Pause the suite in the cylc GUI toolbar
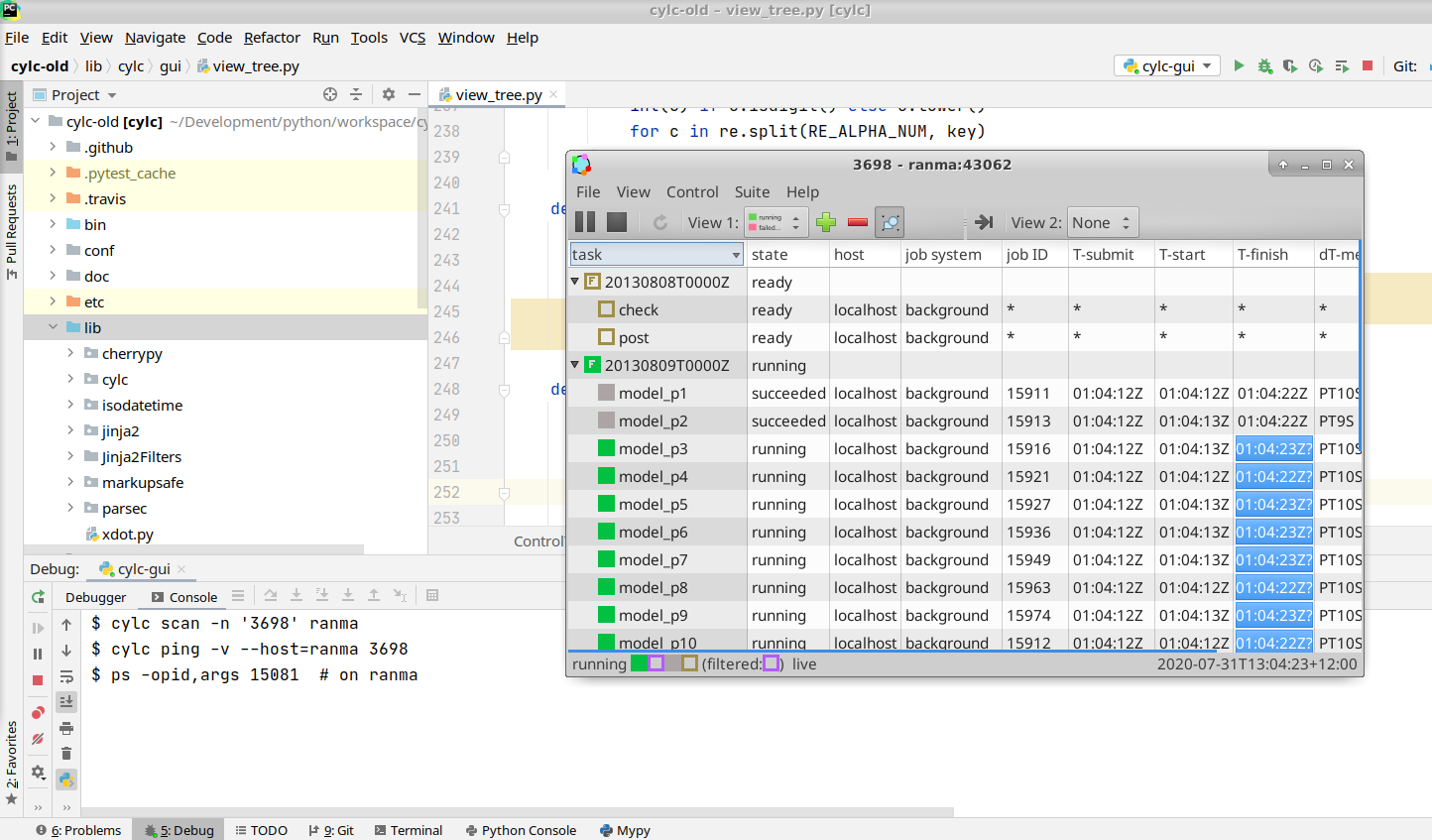1432x840 pixels. tap(586, 221)
